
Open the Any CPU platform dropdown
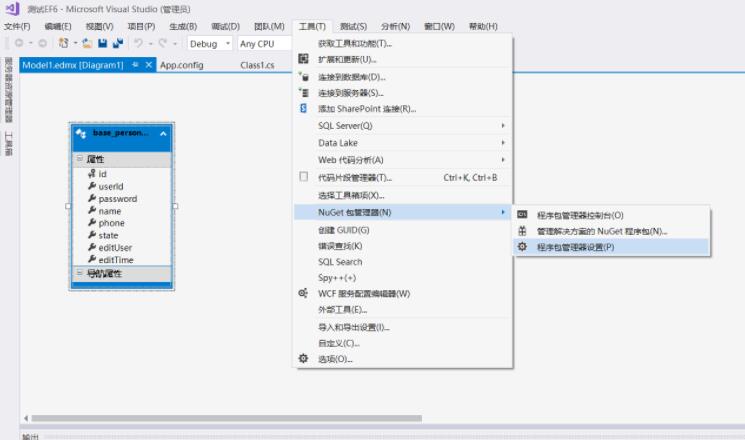click(x=262, y=43)
